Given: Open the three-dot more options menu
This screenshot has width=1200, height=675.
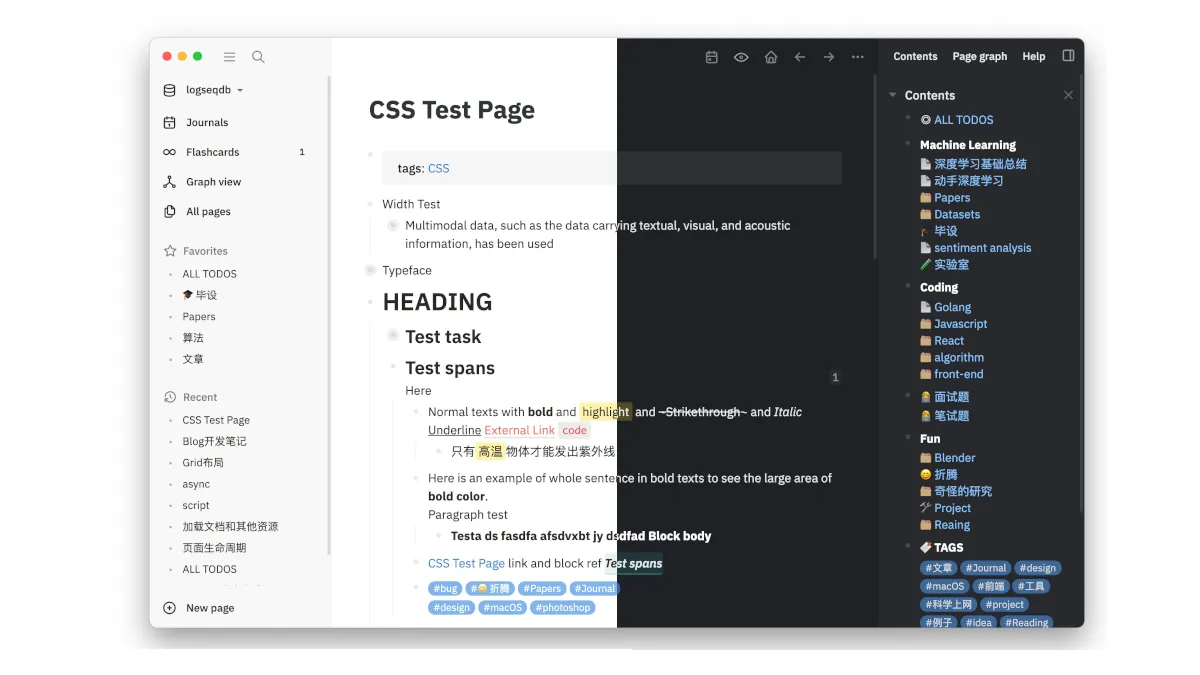Looking at the screenshot, I should pos(858,57).
